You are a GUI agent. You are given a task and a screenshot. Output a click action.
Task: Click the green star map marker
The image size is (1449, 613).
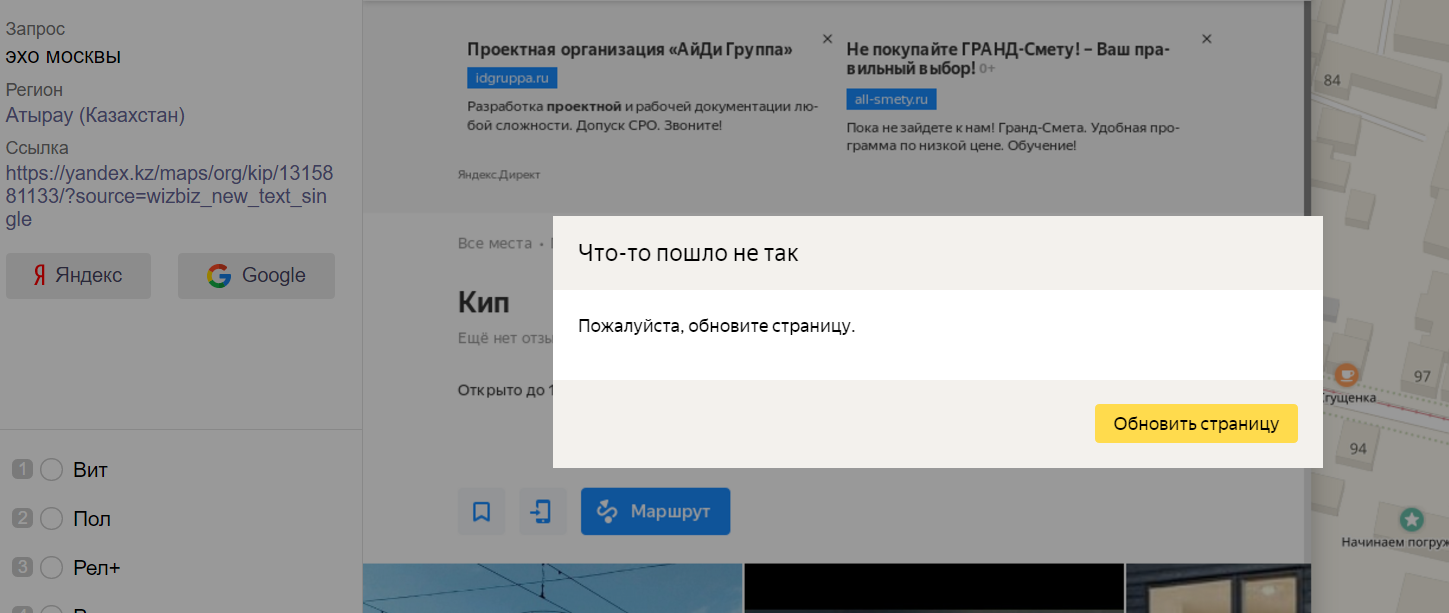(x=1411, y=519)
